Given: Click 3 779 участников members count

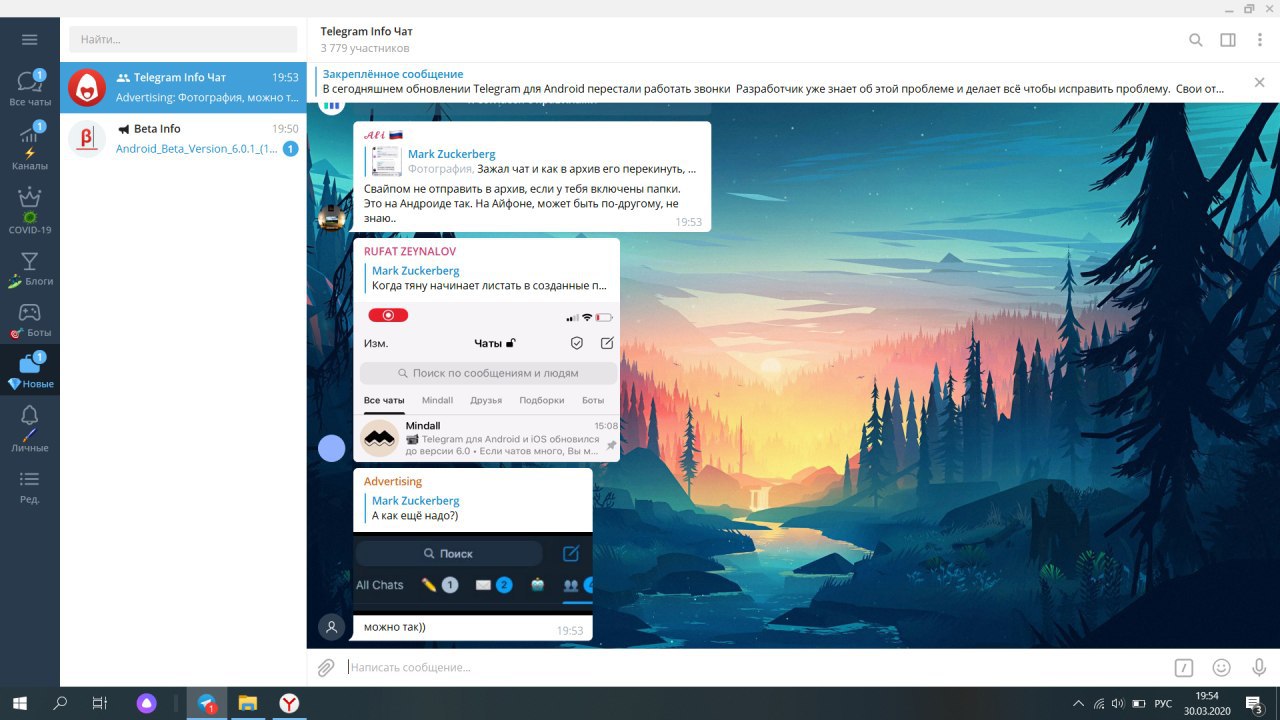Looking at the screenshot, I should 365,48.
